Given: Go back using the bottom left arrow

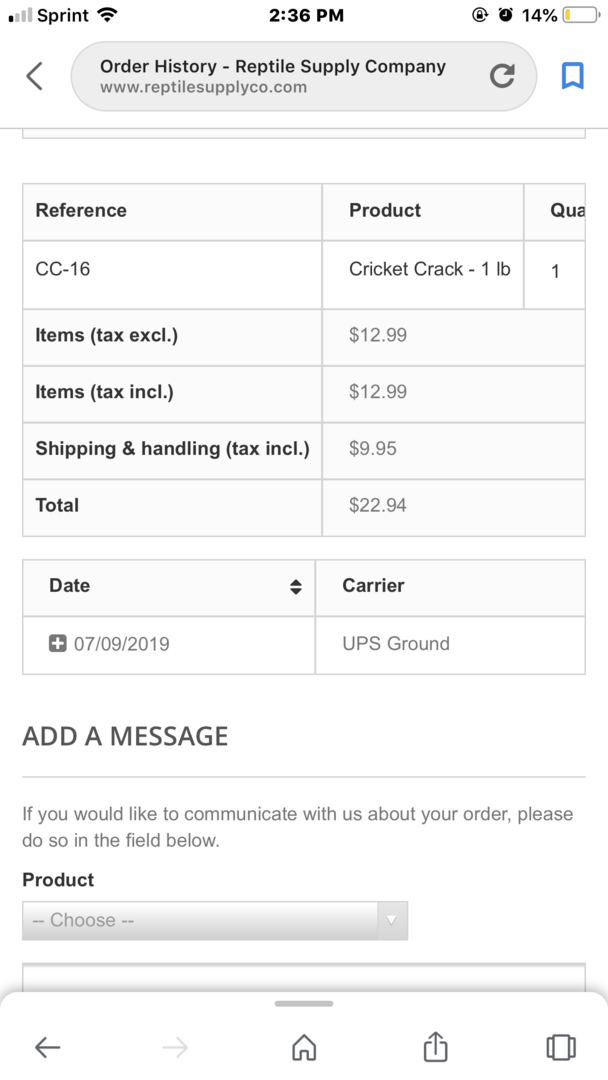Looking at the screenshot, I should coord(47,1046).
